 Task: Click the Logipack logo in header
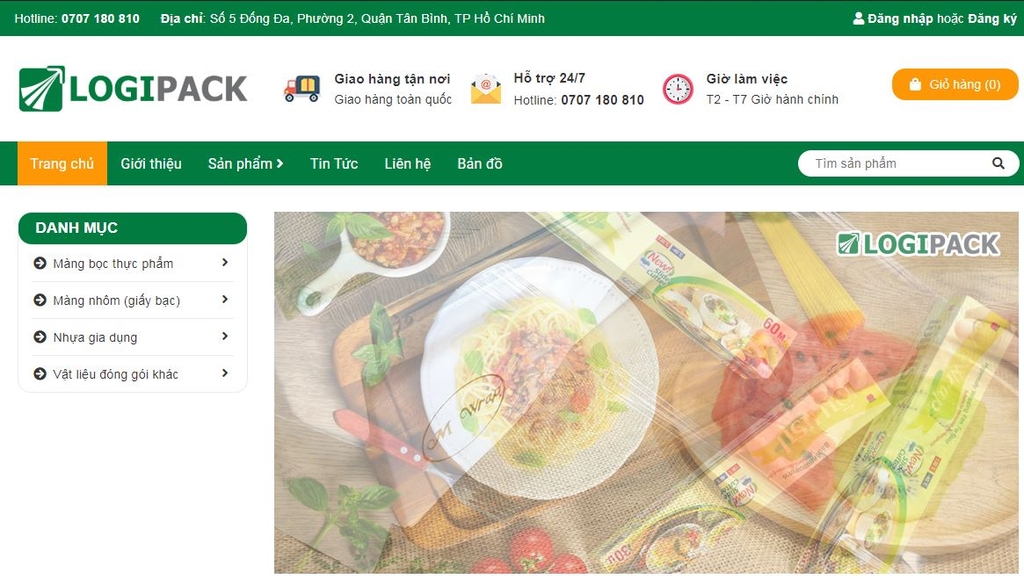click(133, 88)
